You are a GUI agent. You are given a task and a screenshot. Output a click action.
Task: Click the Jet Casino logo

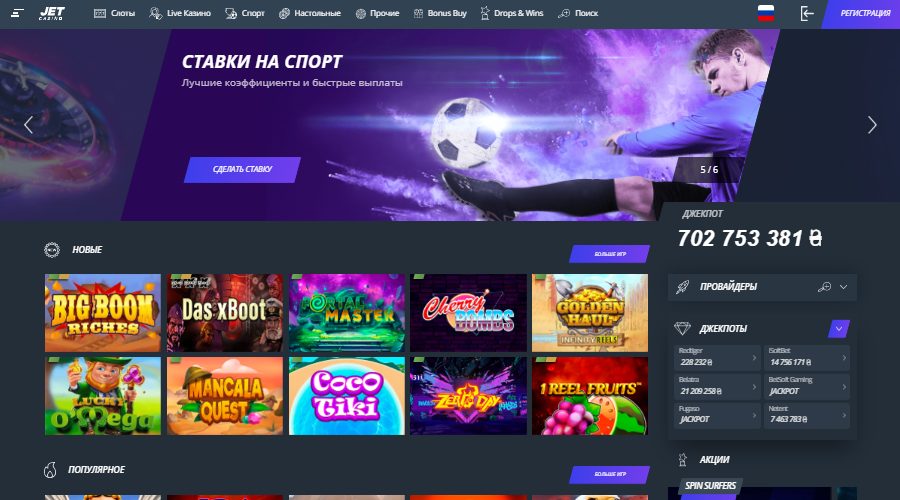point(52,13)
